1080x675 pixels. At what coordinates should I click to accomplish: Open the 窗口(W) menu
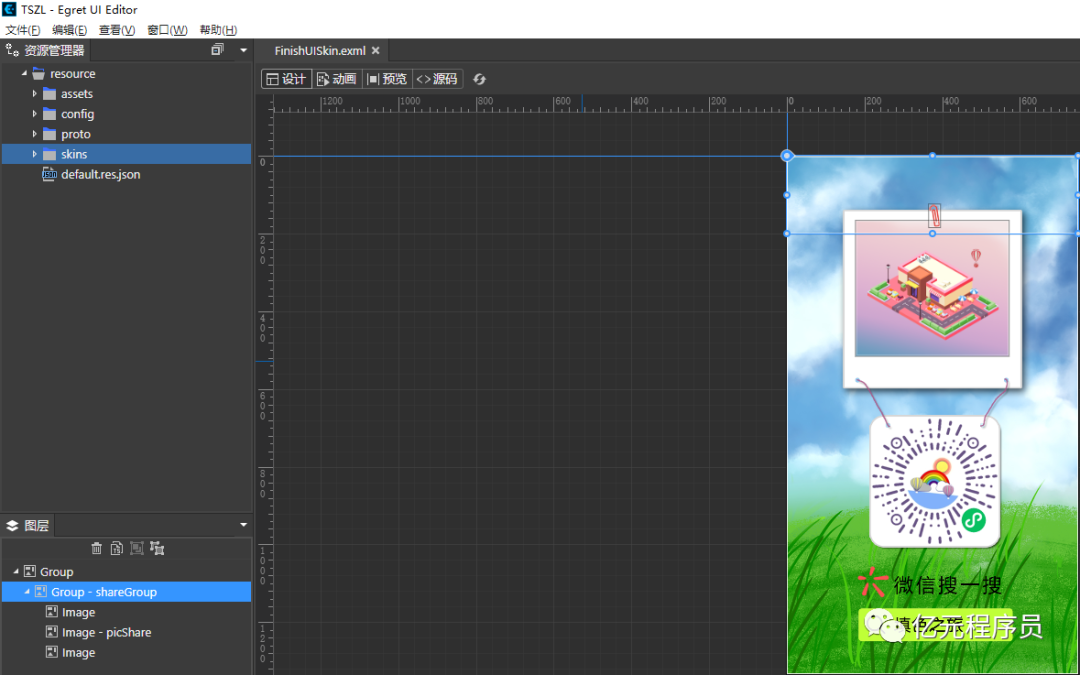(167, 30)
